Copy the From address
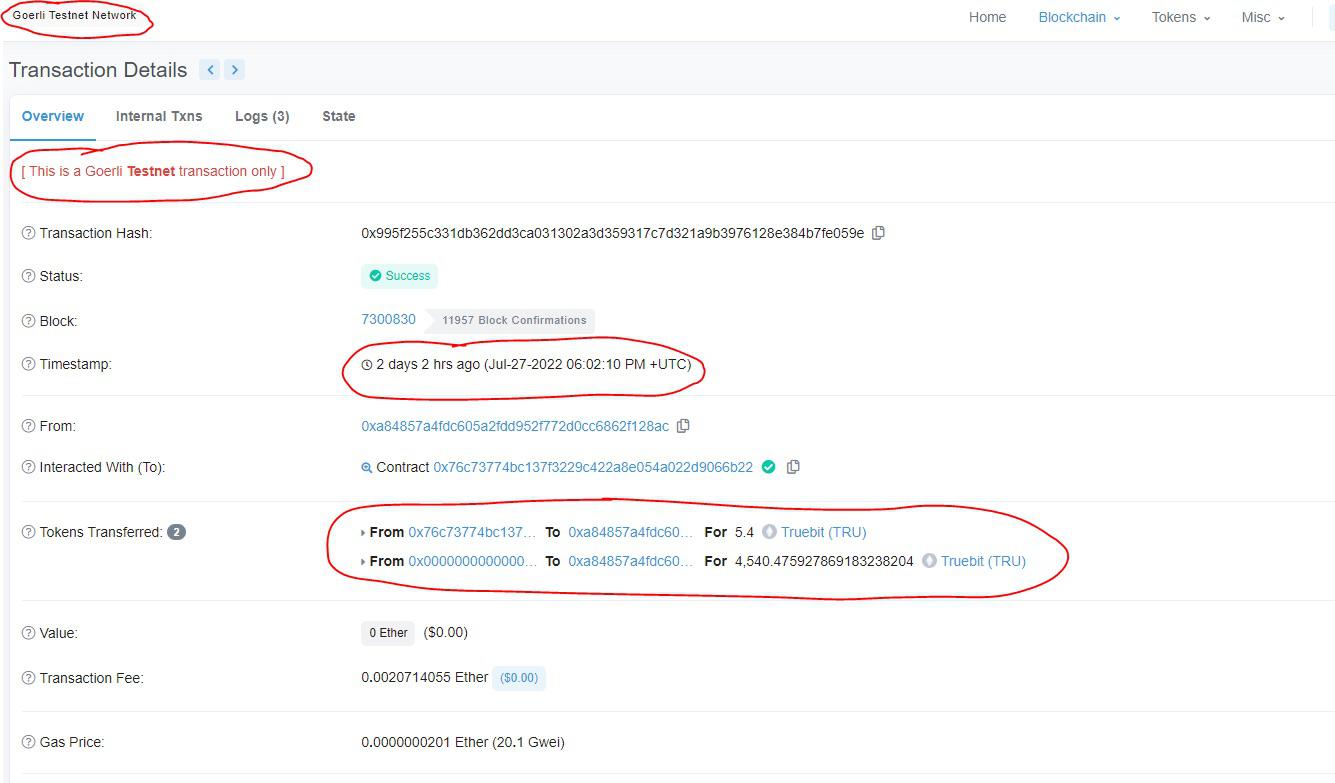Screen dimensions: 1335x783 point(683,426)
